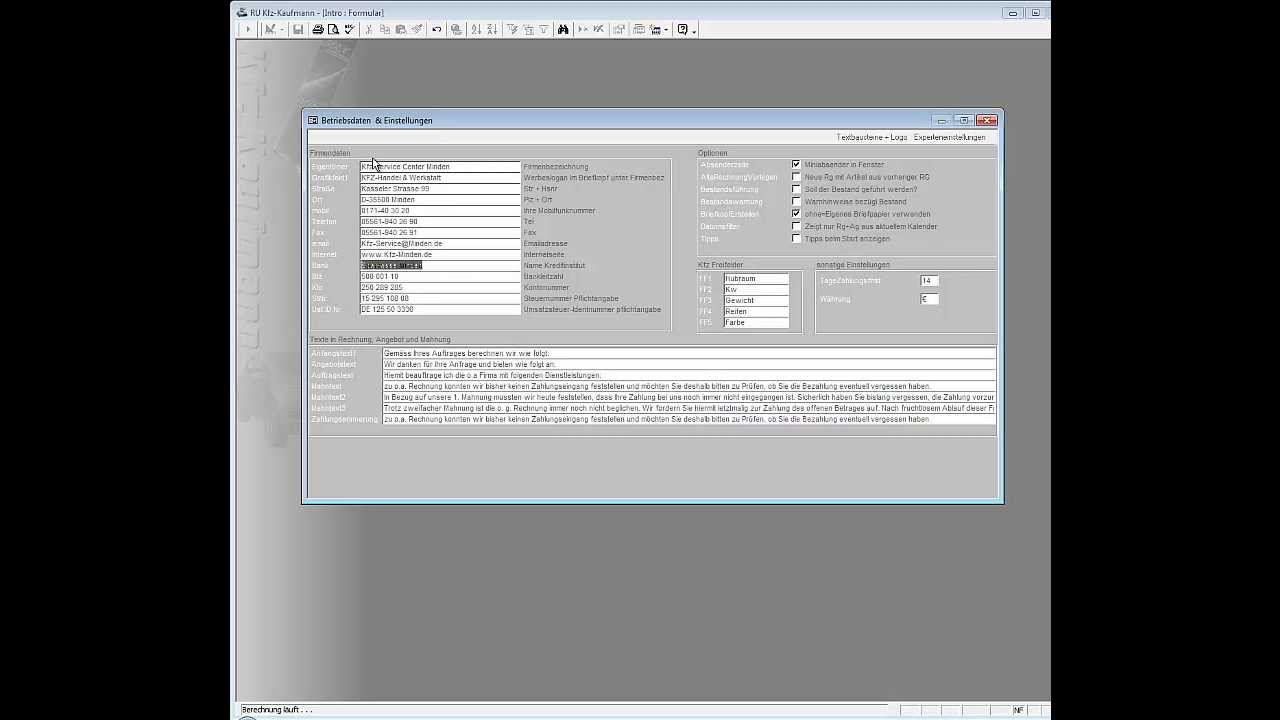
Task: Click the New Record icon
Action: tap(583, 30)
